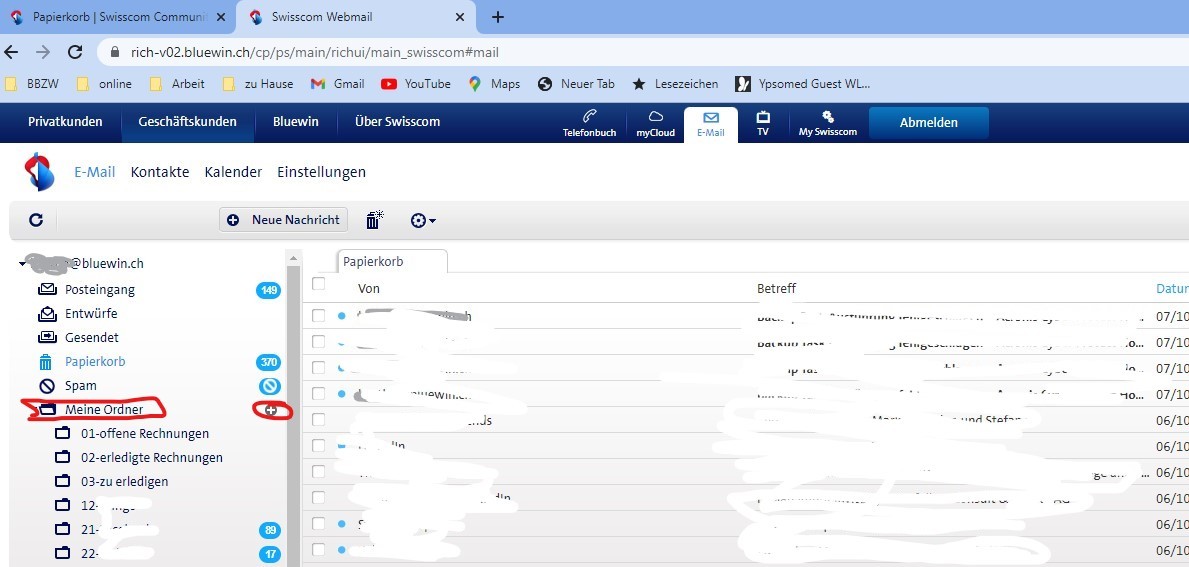
Task: Tick the first message row checkbox
Action: pyautogui.click(x=318, y=315)
